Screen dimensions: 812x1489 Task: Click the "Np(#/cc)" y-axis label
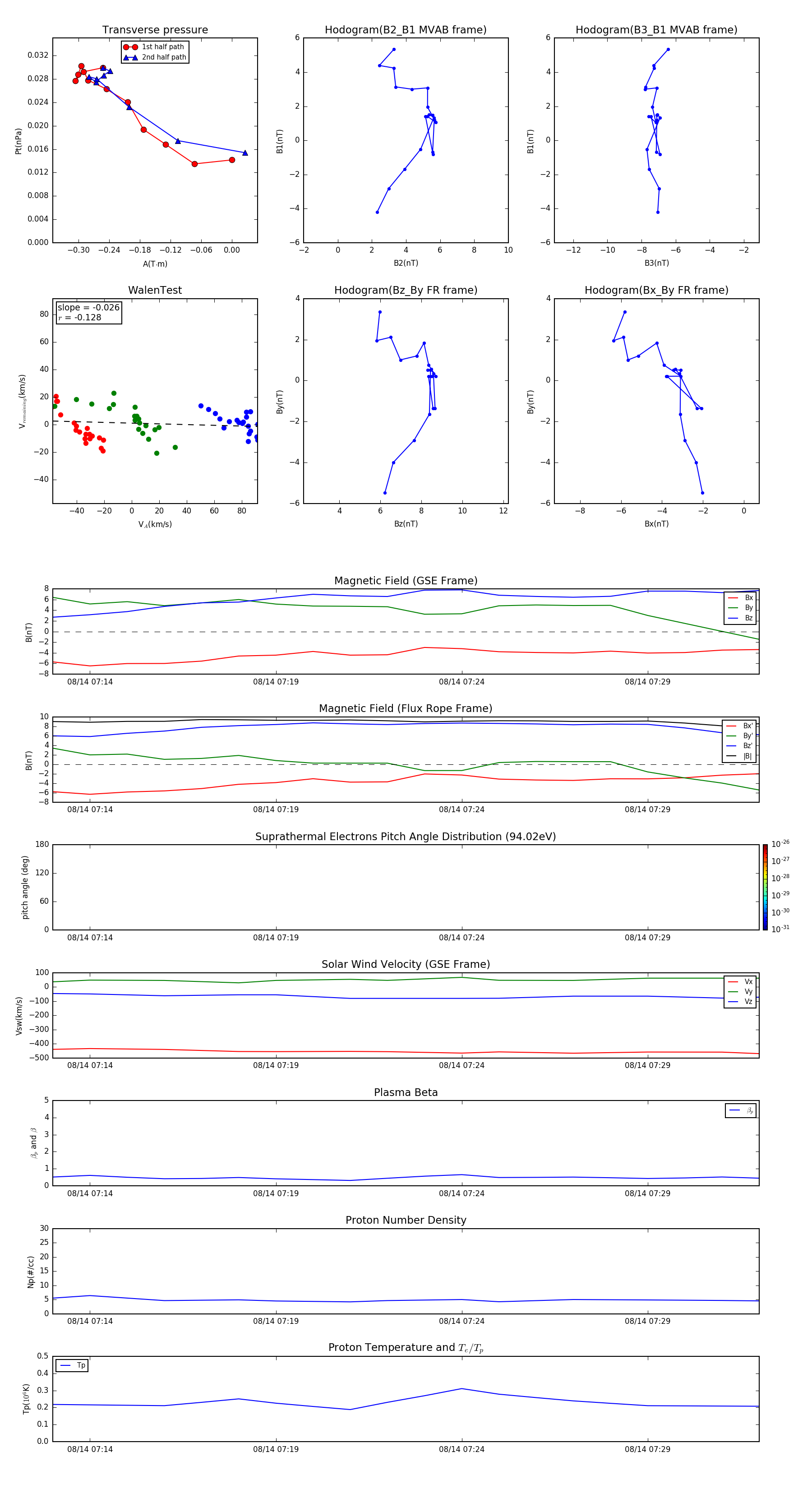31,1272
